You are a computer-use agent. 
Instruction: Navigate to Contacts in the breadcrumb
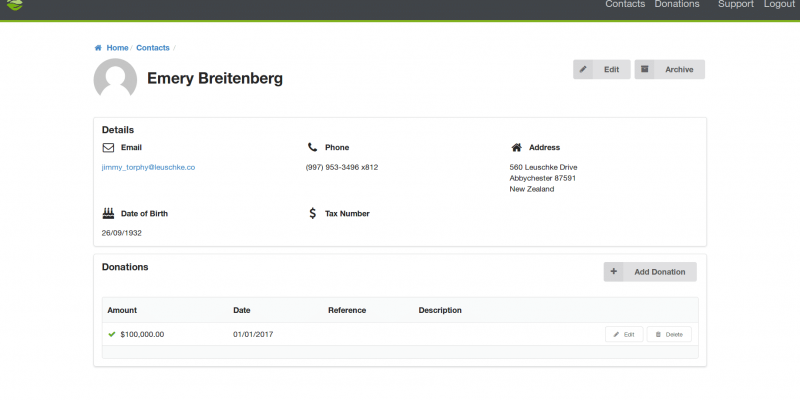click(153, 48)
